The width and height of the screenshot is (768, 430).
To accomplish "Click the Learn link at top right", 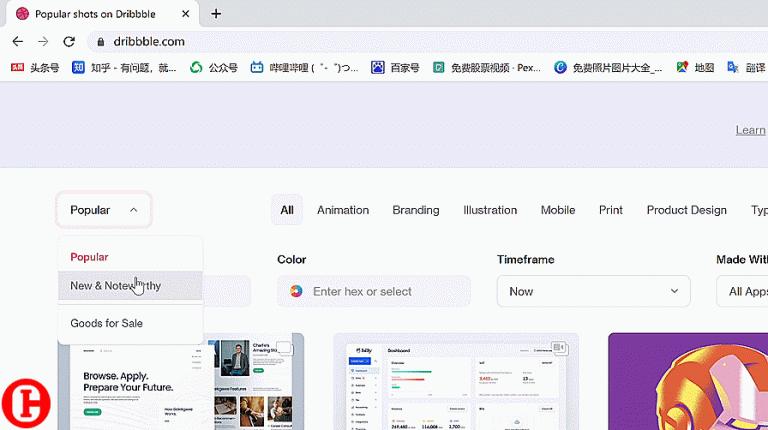I will click(750, 130).
